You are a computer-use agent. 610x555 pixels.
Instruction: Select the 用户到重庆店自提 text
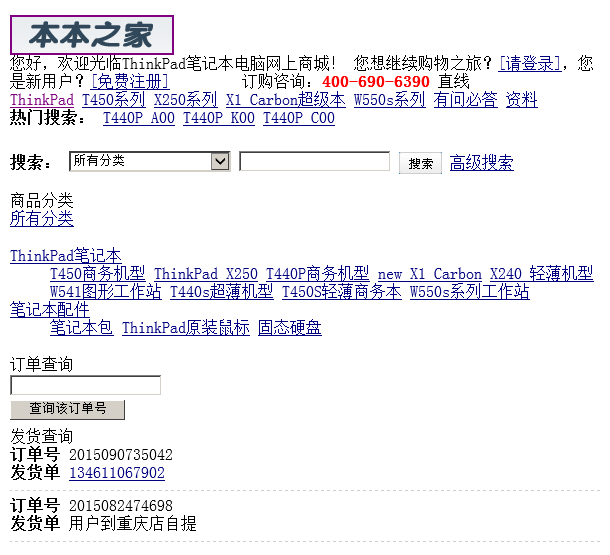[x=133, y=523]
